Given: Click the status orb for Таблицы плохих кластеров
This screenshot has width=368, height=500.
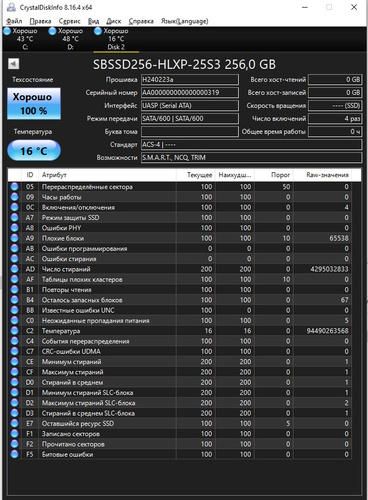Looking at the screenshot, I should pos(14,279).
